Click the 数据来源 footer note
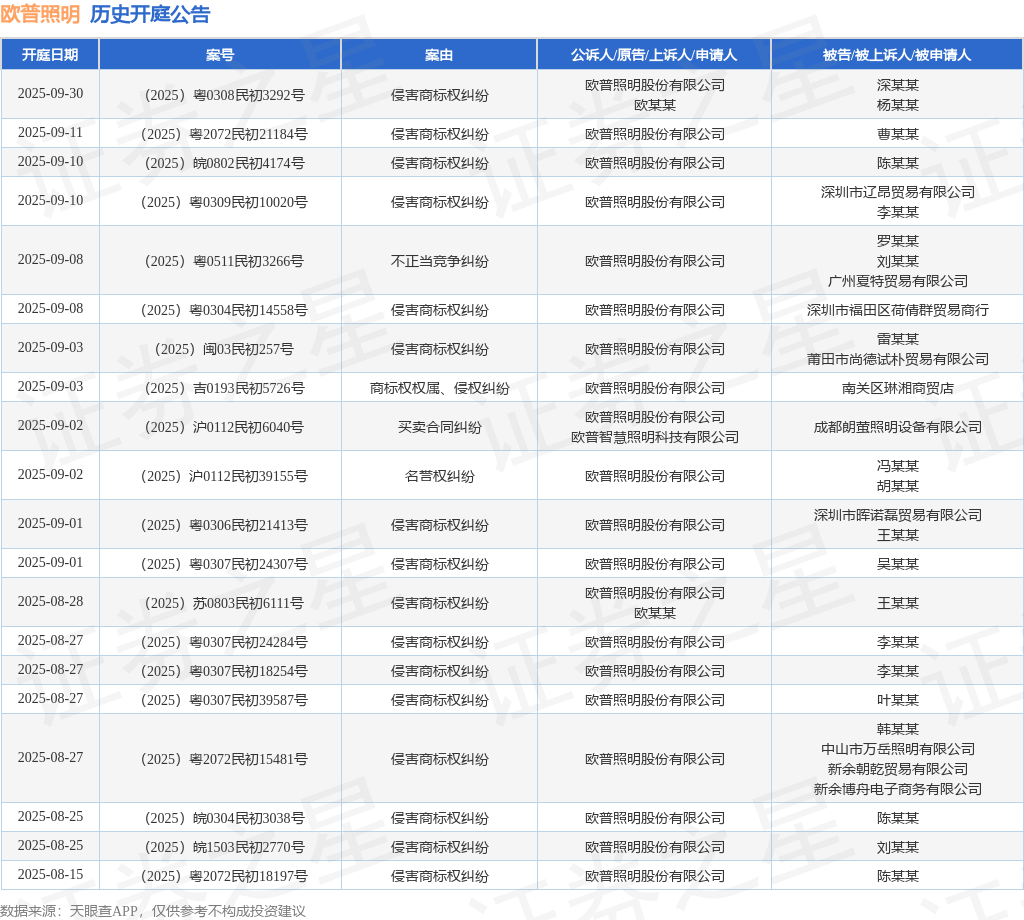1024x920 pixels. pyautogui.click(x=153, y=911)
